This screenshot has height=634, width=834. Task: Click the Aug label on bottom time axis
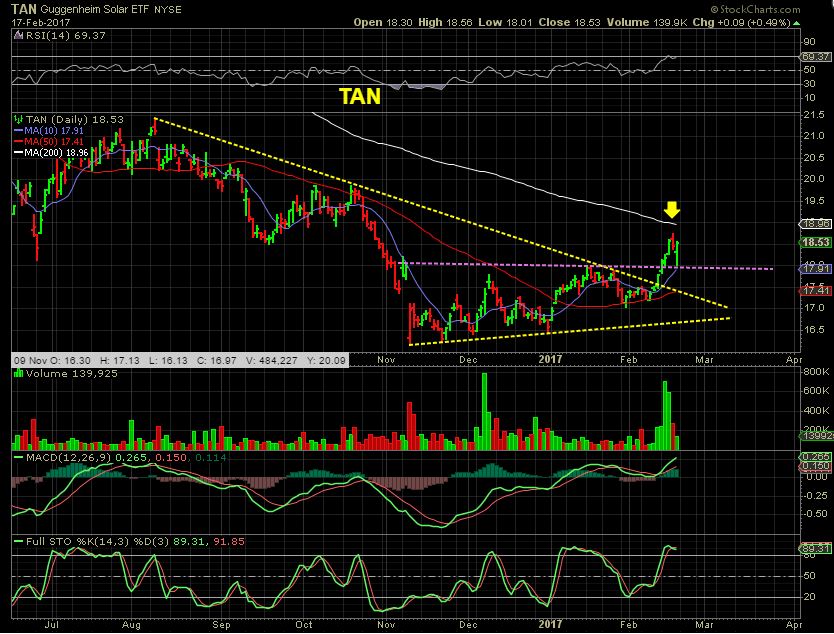(x=131, y=624)
